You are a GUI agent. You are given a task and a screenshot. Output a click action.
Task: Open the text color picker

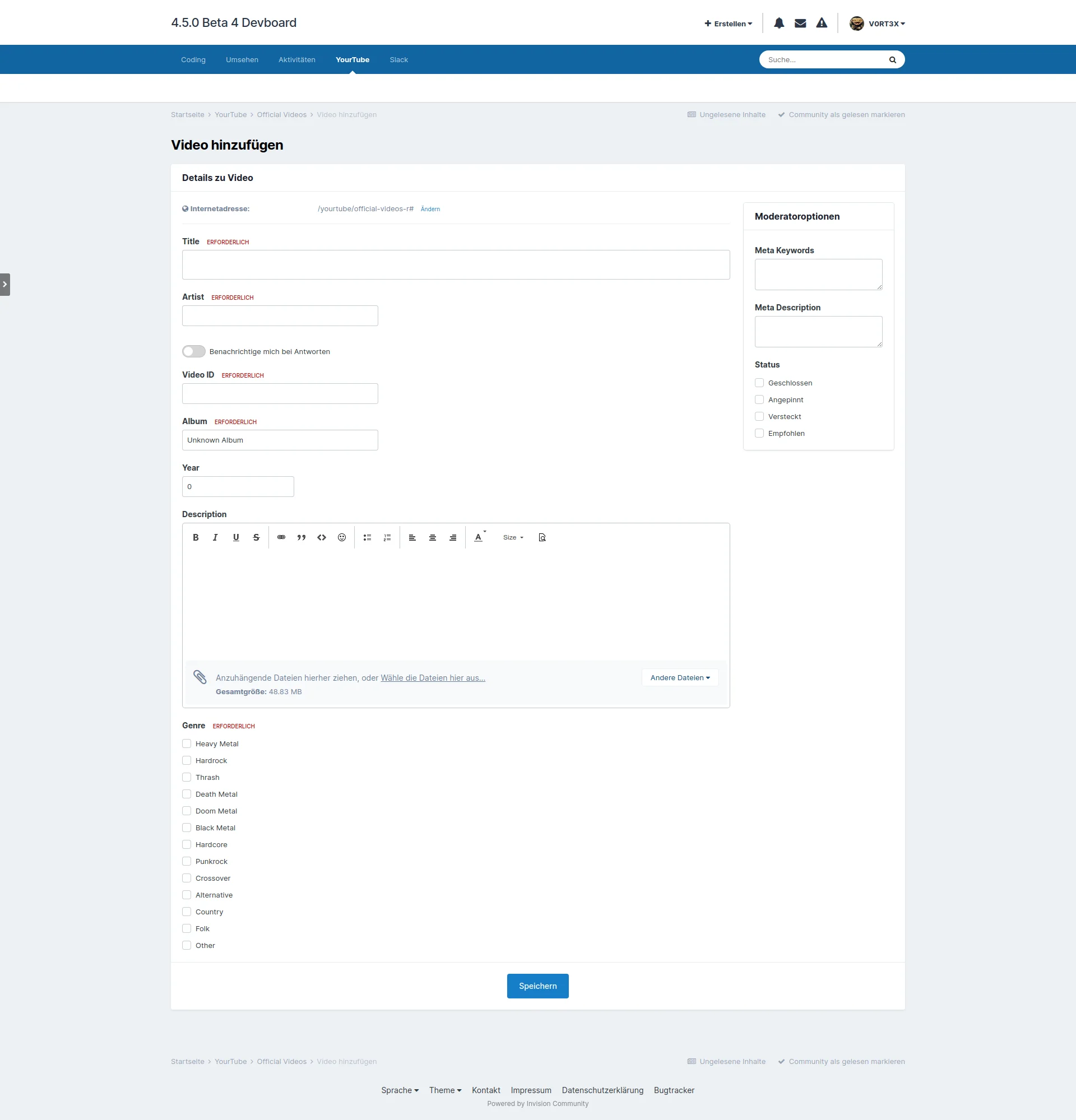coord(479,537)
